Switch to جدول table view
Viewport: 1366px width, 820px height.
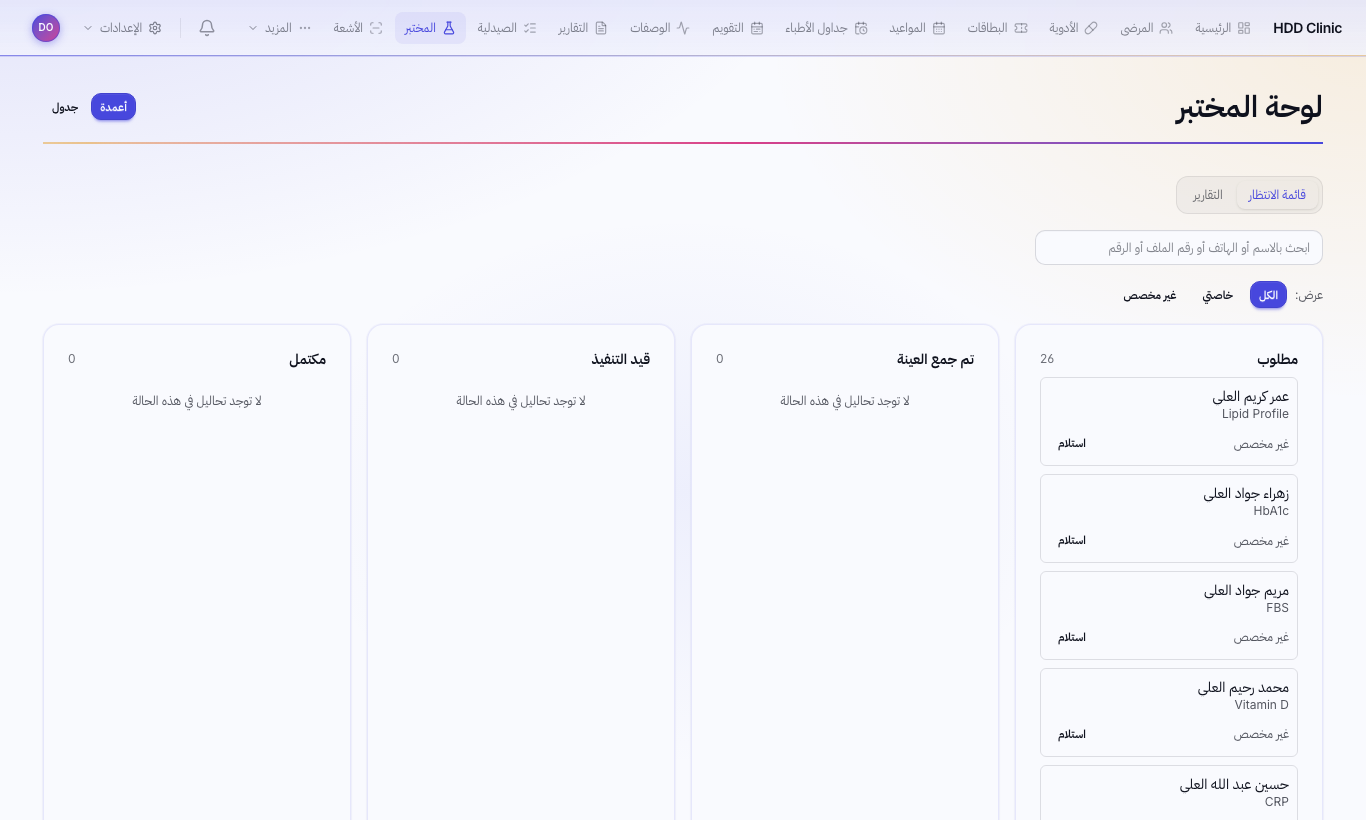click(x=65, y=107)
